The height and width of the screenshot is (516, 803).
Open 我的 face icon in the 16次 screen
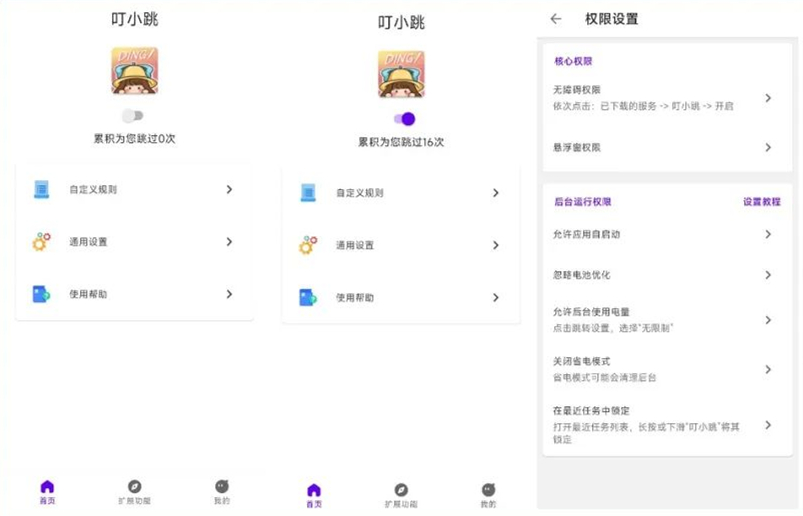click(x=489, y=490)
